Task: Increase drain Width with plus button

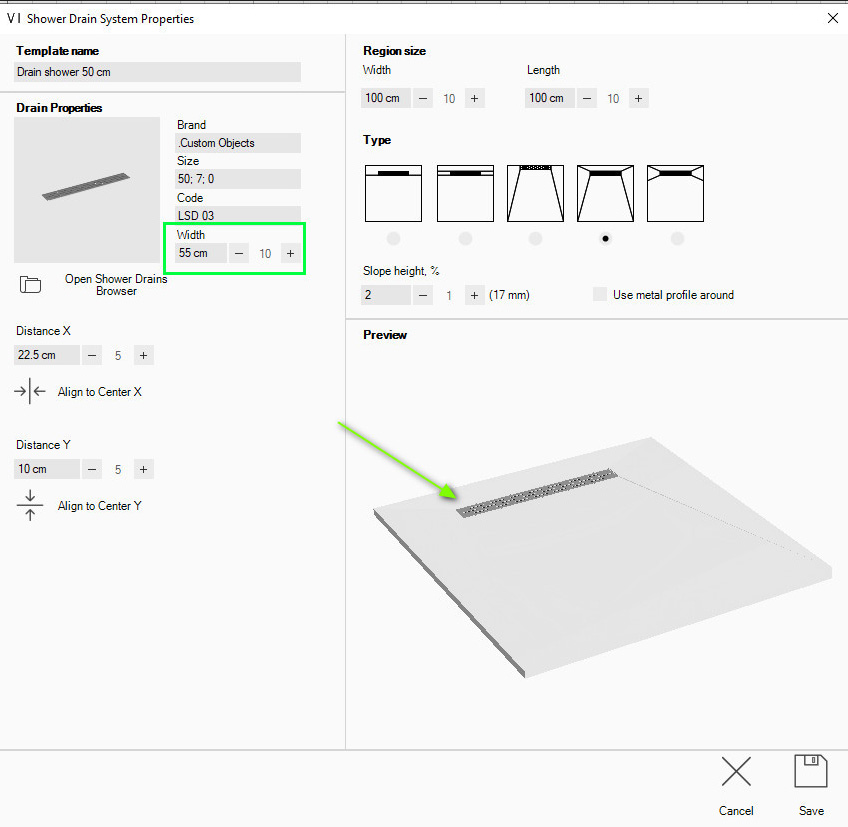Action: pyautogui.click(x=290, y=253)
